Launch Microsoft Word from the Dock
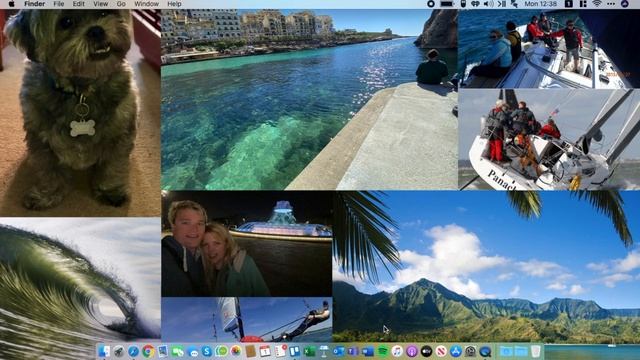The image size is (640, 360). pyautogui.click(x=368, y=351)
